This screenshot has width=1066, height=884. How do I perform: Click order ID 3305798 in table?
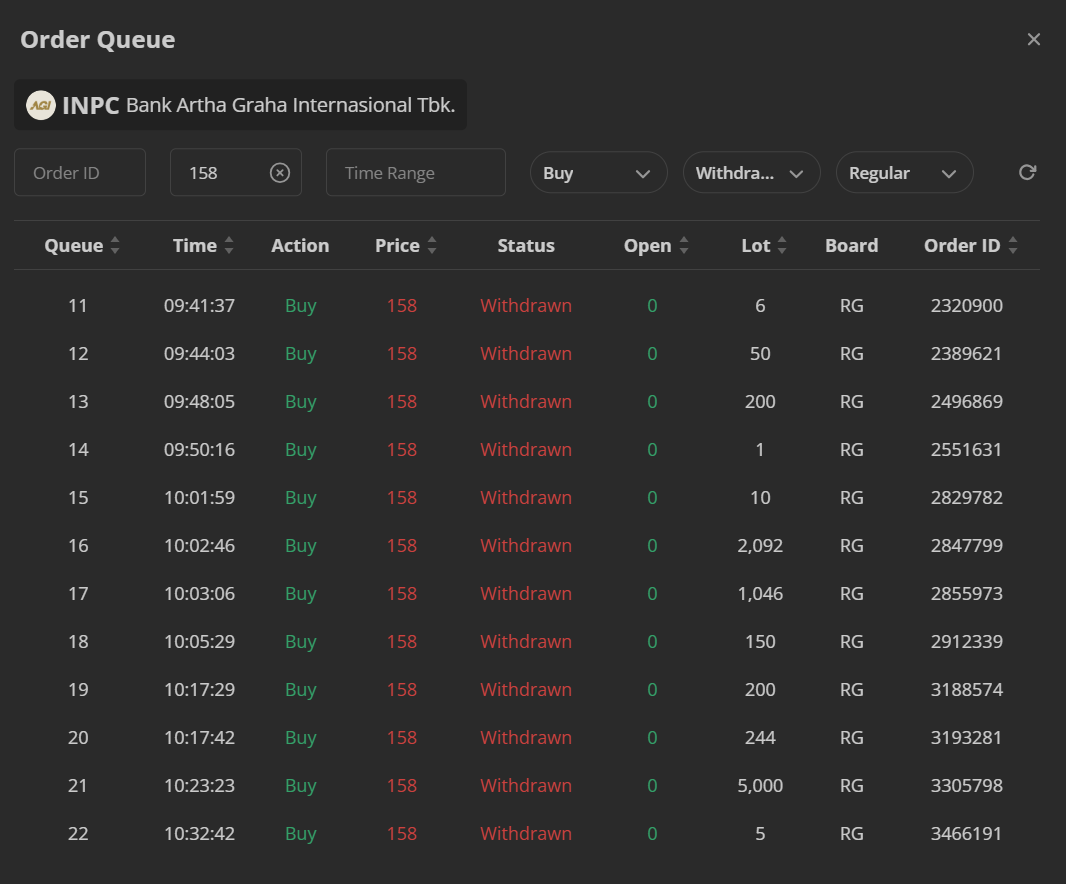point(966,786)
